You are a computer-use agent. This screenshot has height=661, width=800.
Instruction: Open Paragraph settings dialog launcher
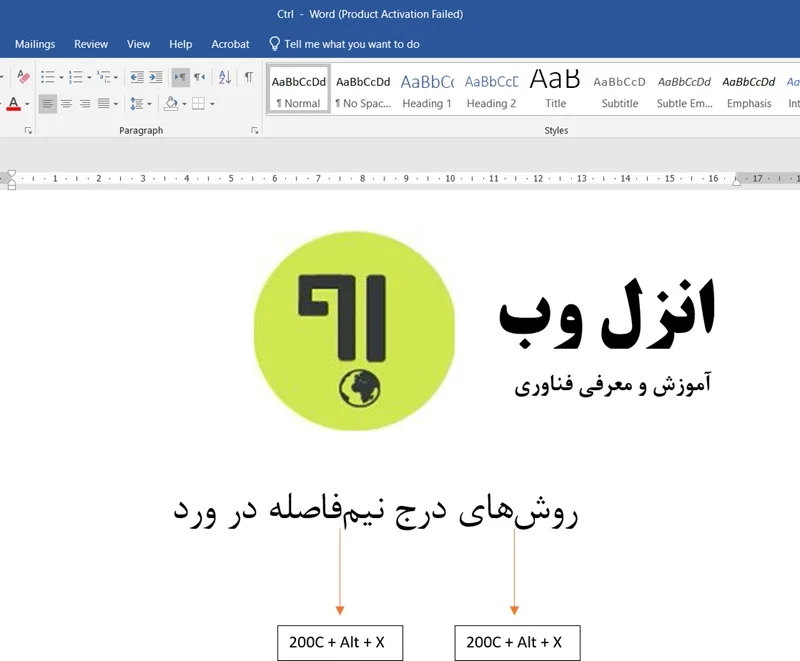coord(255,131)
